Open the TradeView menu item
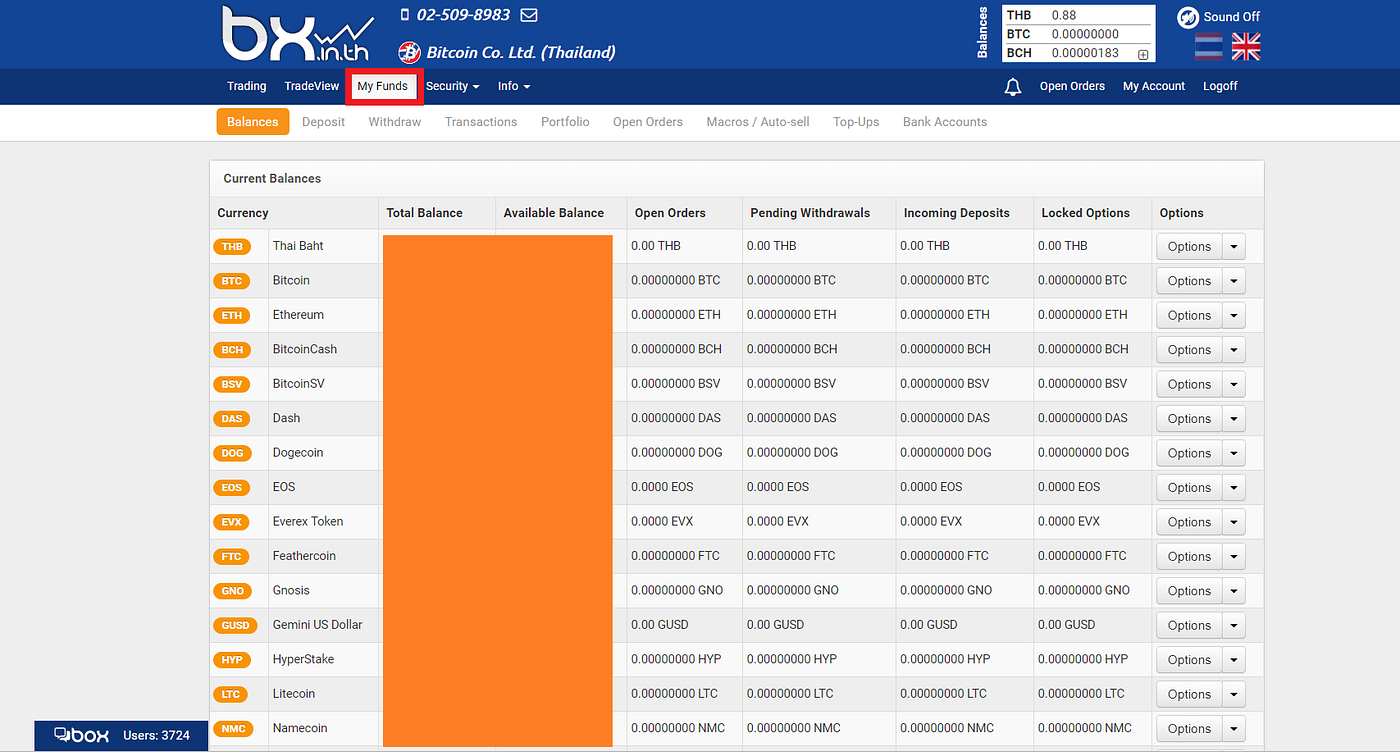The width and height of the screenshot is (1400, 755). (x=312, y=87)
